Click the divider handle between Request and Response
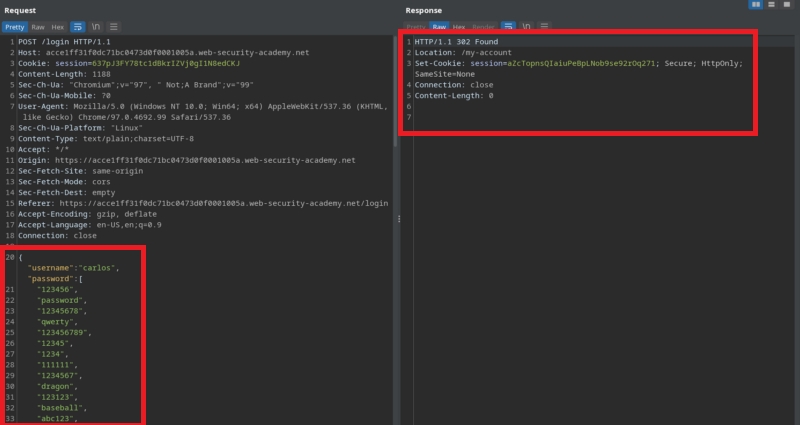The image size is (800, 425). [399, 219]
